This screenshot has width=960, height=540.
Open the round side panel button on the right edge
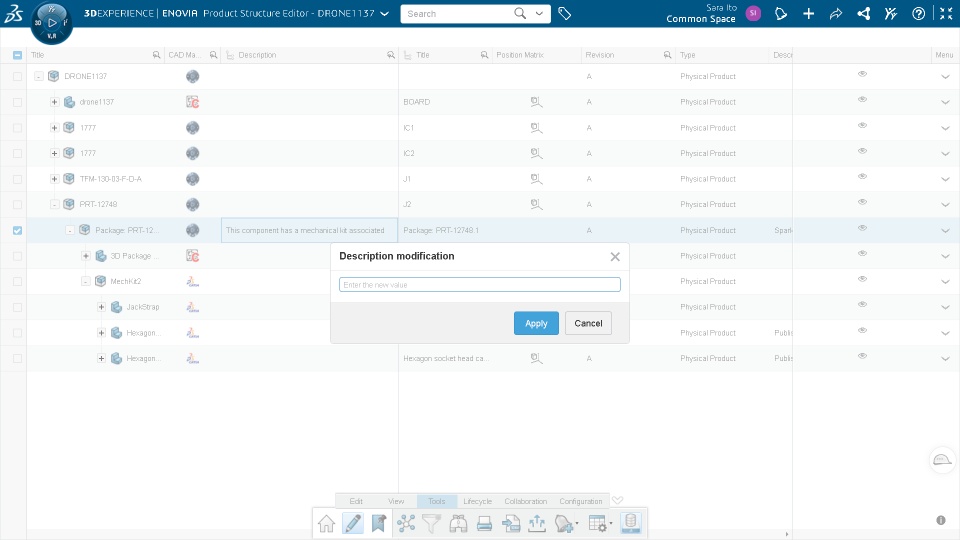pos(942,460)
